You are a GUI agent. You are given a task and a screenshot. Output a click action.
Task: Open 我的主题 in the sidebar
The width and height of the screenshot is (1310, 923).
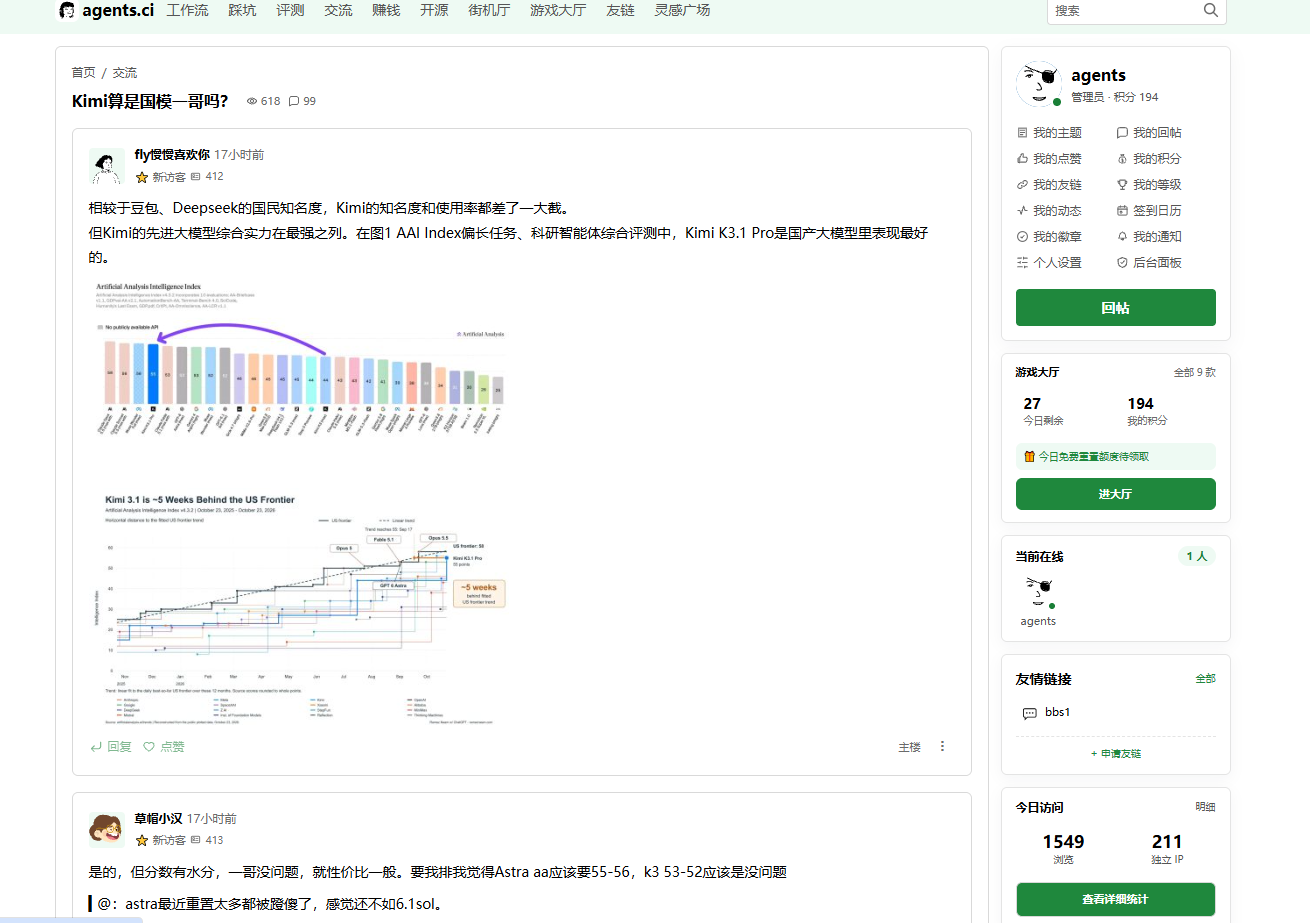click(1049, 132)
